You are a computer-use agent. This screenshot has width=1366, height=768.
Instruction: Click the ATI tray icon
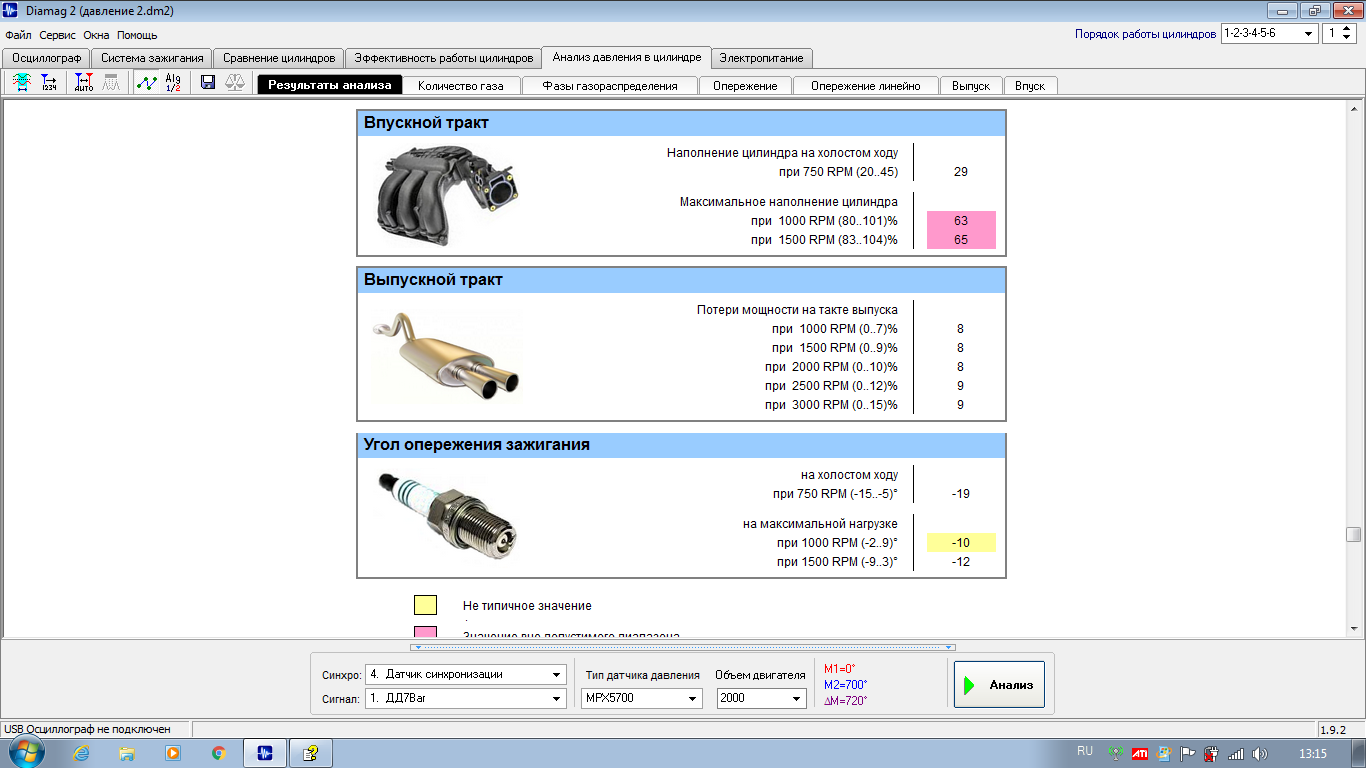1139,753
